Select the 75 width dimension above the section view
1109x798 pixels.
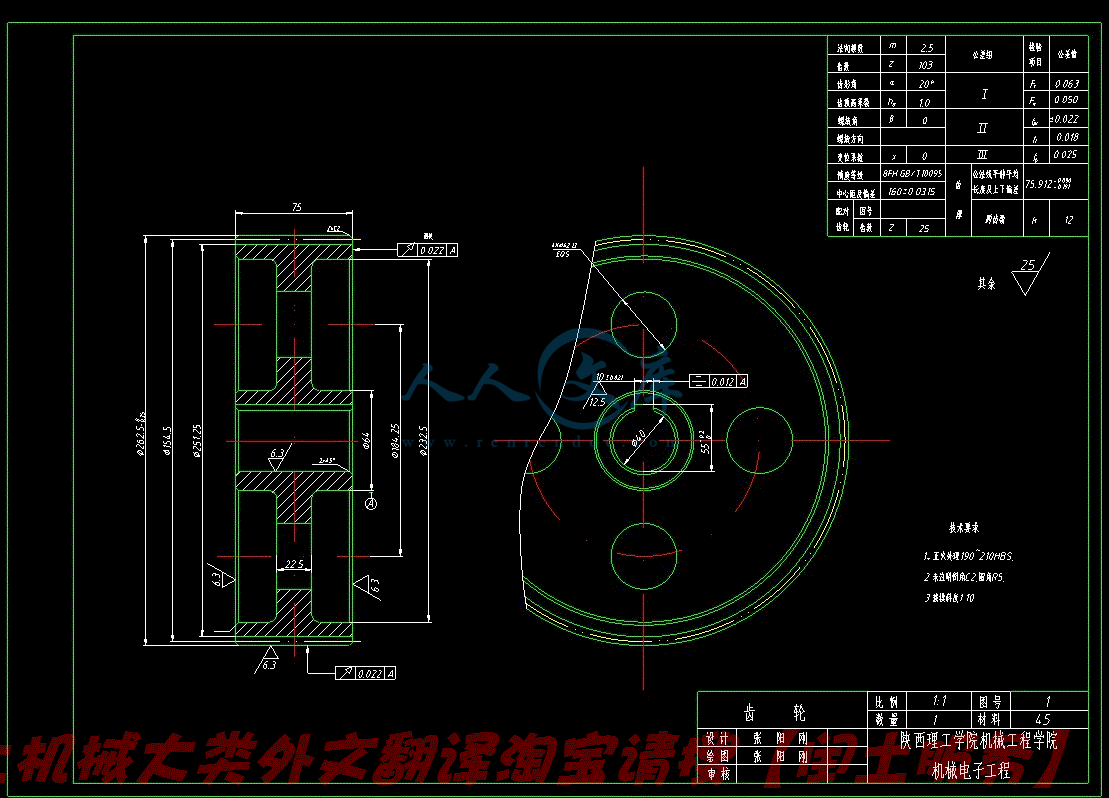click(296, 207)
